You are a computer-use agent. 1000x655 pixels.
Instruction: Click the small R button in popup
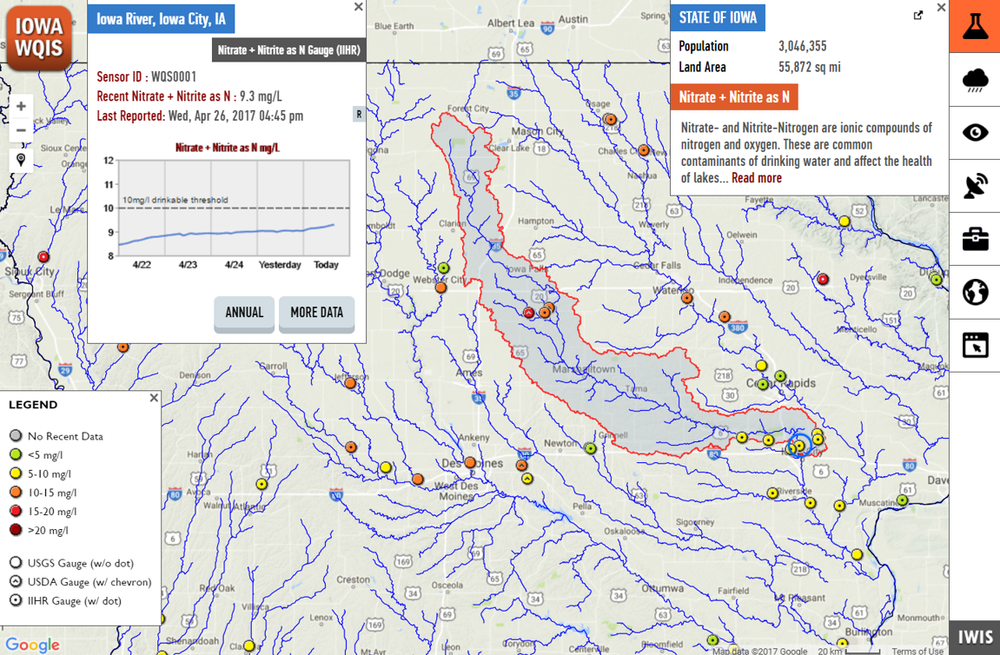click(358, 114)
